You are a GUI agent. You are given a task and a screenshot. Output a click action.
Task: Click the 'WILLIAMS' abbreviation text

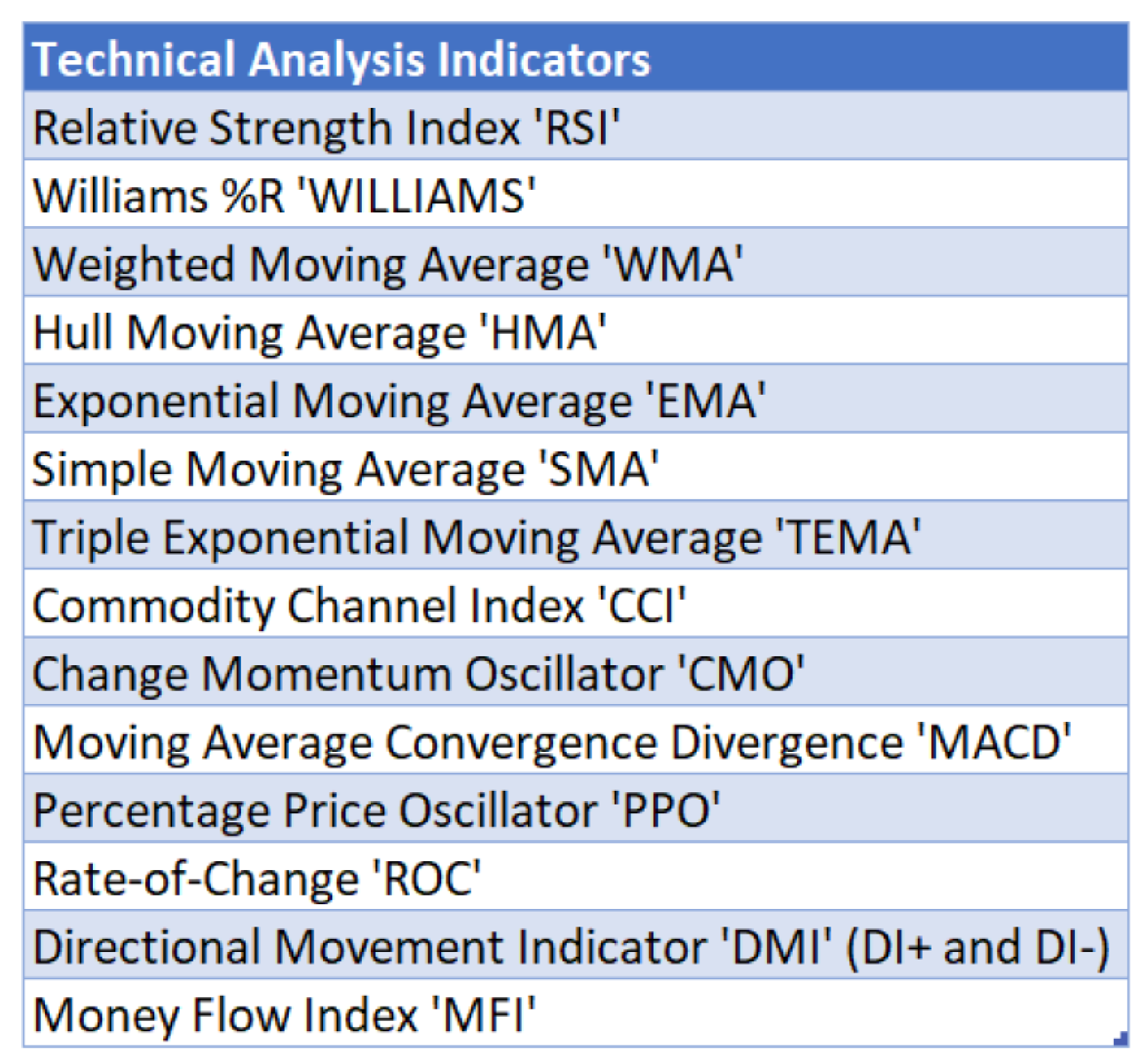(417, 196)
